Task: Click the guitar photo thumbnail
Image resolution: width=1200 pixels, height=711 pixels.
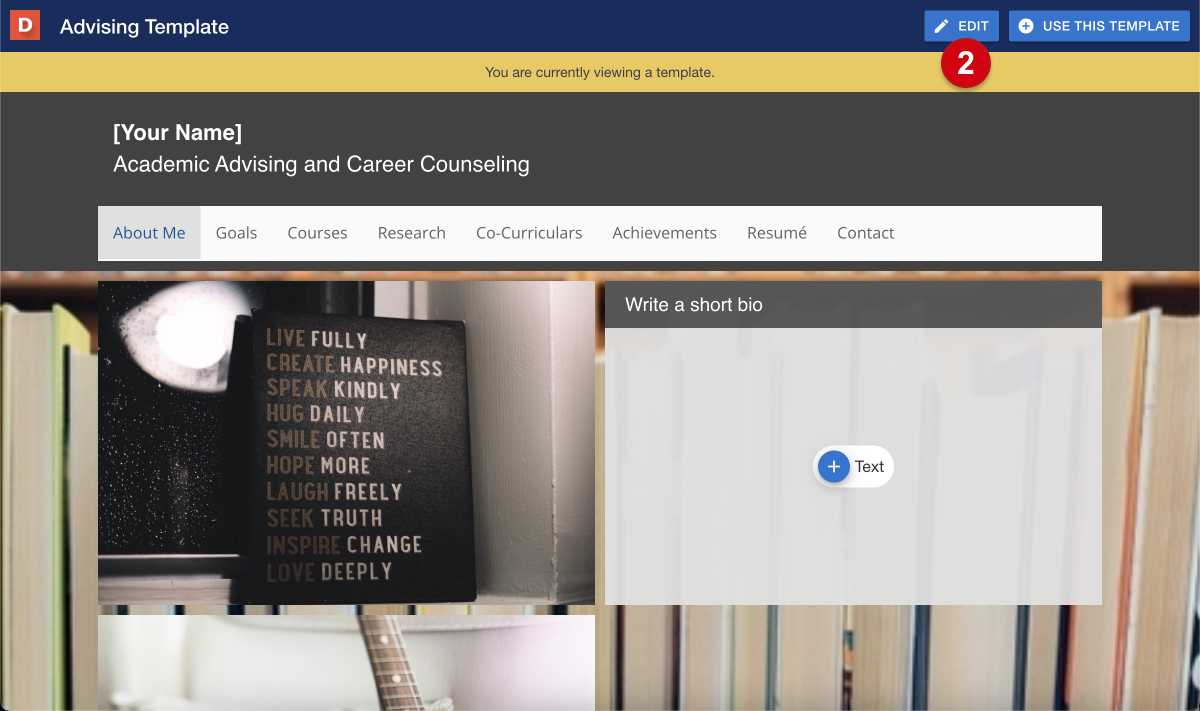Action: pyautogui.click(x=346, y=662)
